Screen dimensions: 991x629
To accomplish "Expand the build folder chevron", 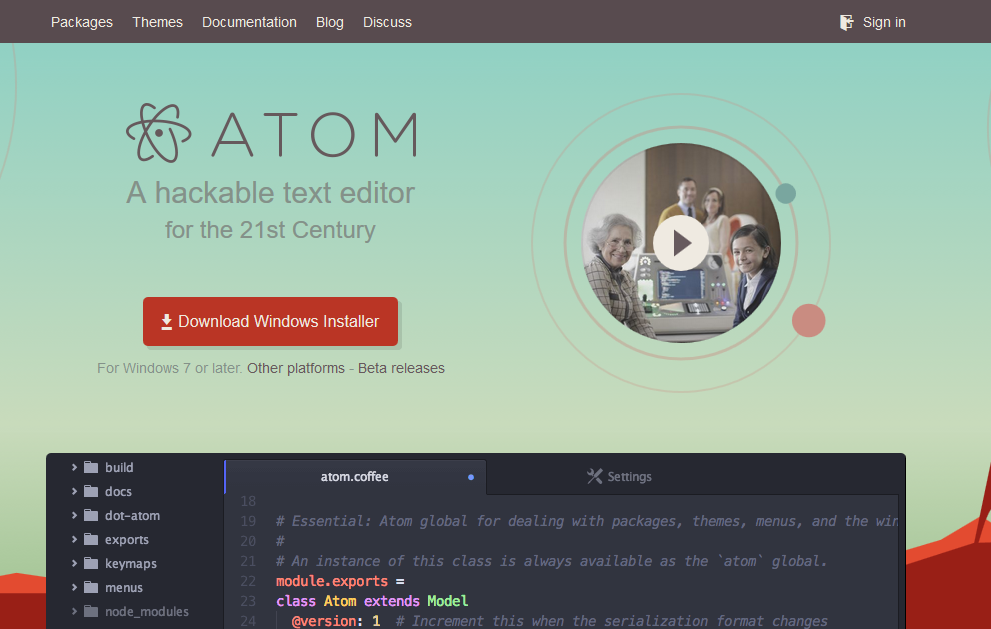I will [x=74, y=467].
